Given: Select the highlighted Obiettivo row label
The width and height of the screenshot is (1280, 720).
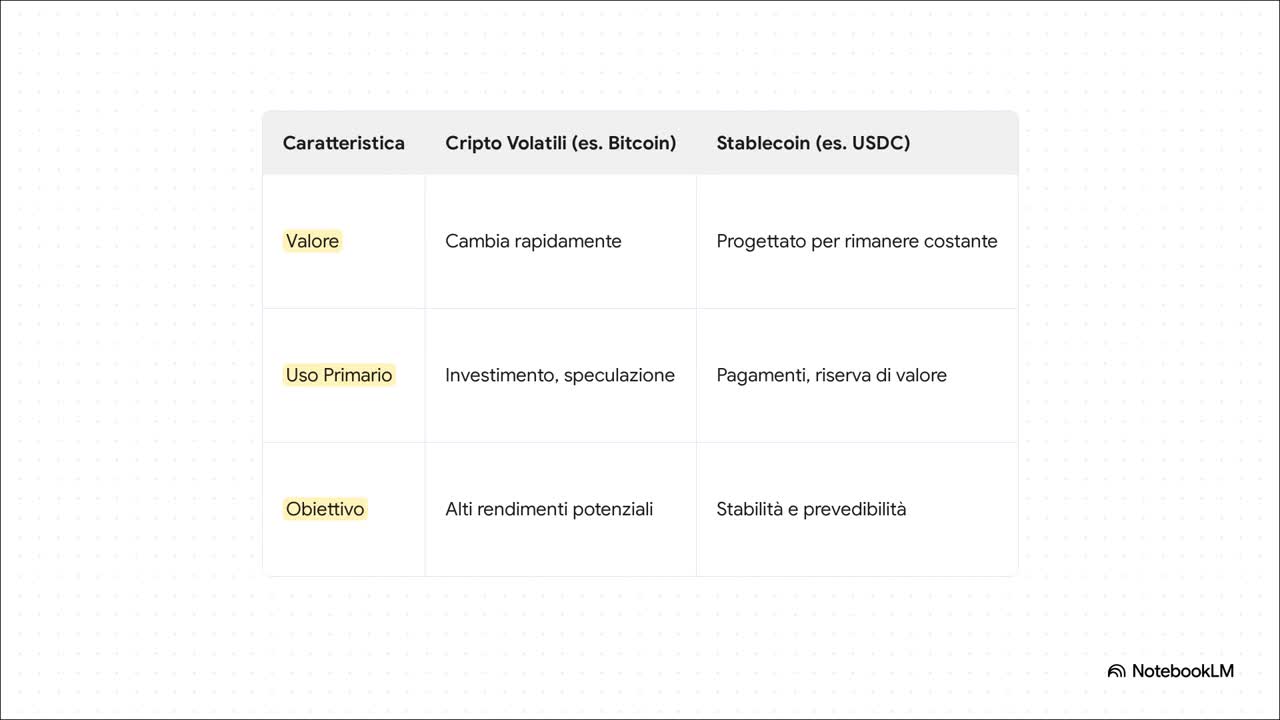Looking at the screenshot, I should [325, 509].
